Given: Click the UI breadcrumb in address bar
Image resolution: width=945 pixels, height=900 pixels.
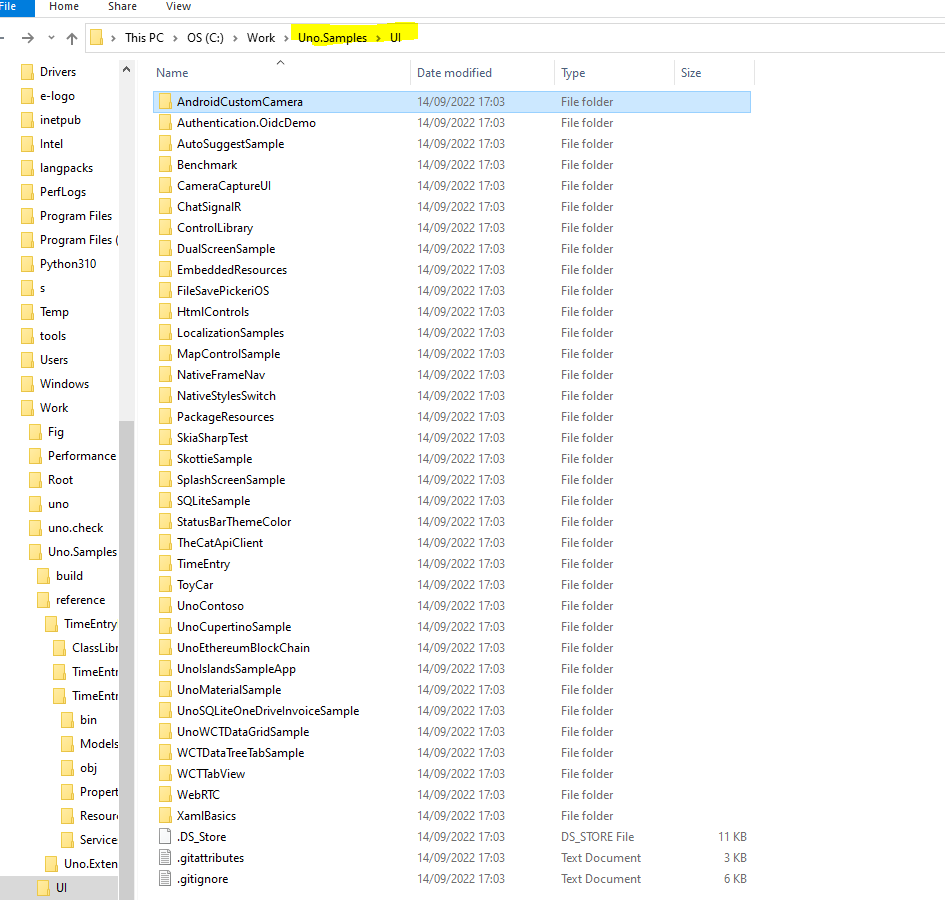Looking at the screenshot, I should [395, 38].
